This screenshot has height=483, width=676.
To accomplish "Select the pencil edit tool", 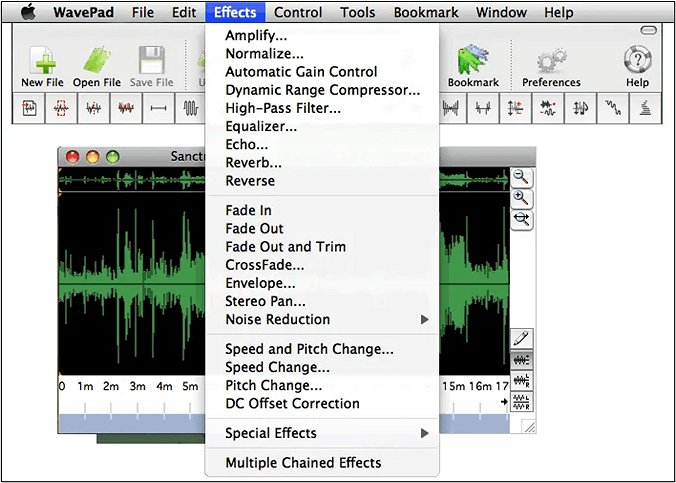I will tap(522, 339).
